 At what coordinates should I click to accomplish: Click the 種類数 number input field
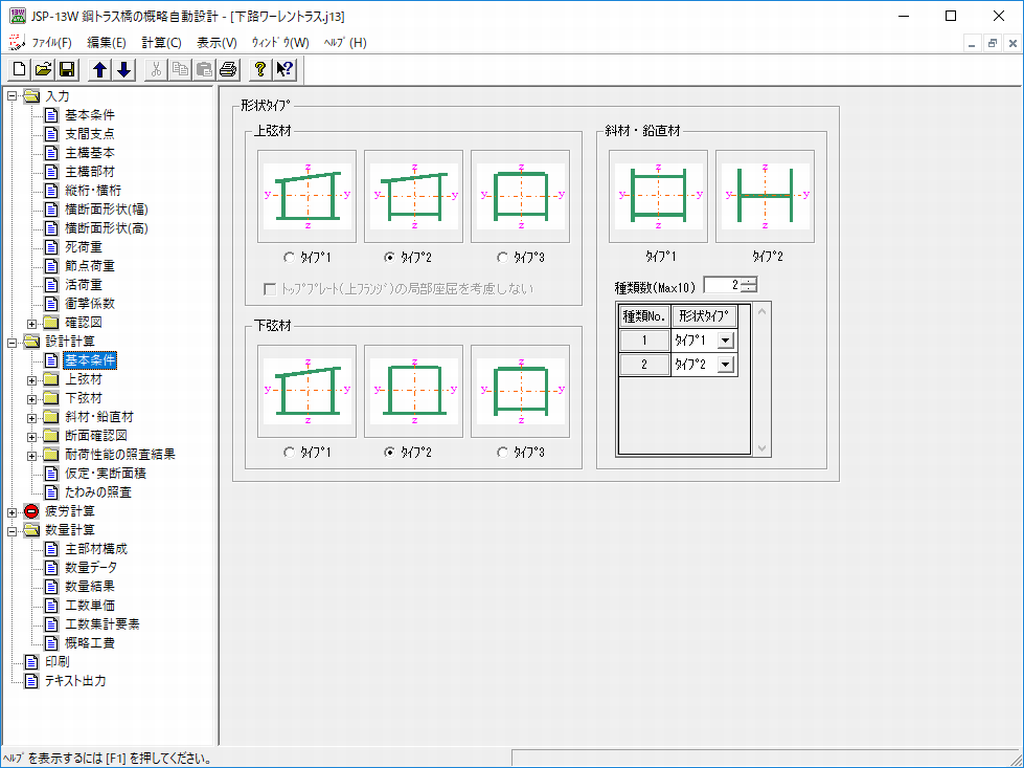[x=722, y=285]
